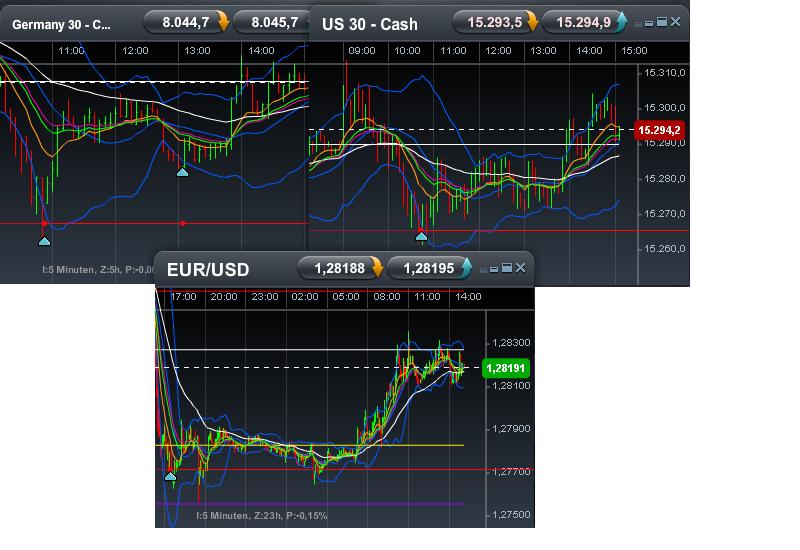The height and width of the screenshot is (550, 800).
Task: Click the 12:00 time label in US 30
Action: pos(498,51)
